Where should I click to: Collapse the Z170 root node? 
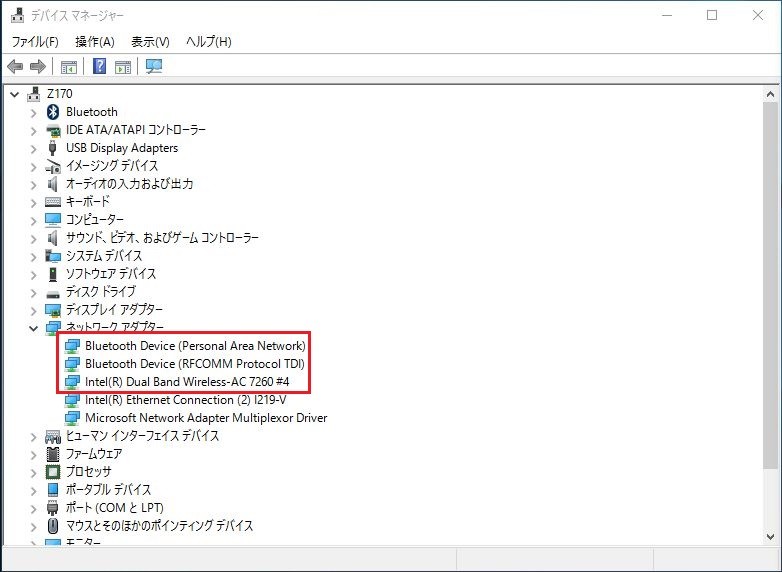point(15,94)
